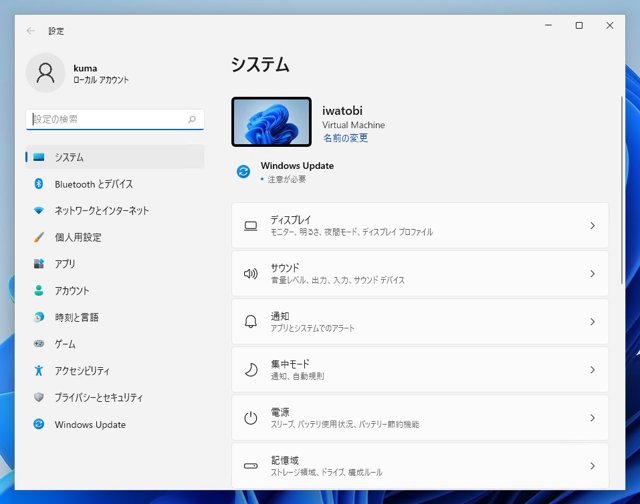
Task: Click the iwatobi device name
Action: pos(342,111)
